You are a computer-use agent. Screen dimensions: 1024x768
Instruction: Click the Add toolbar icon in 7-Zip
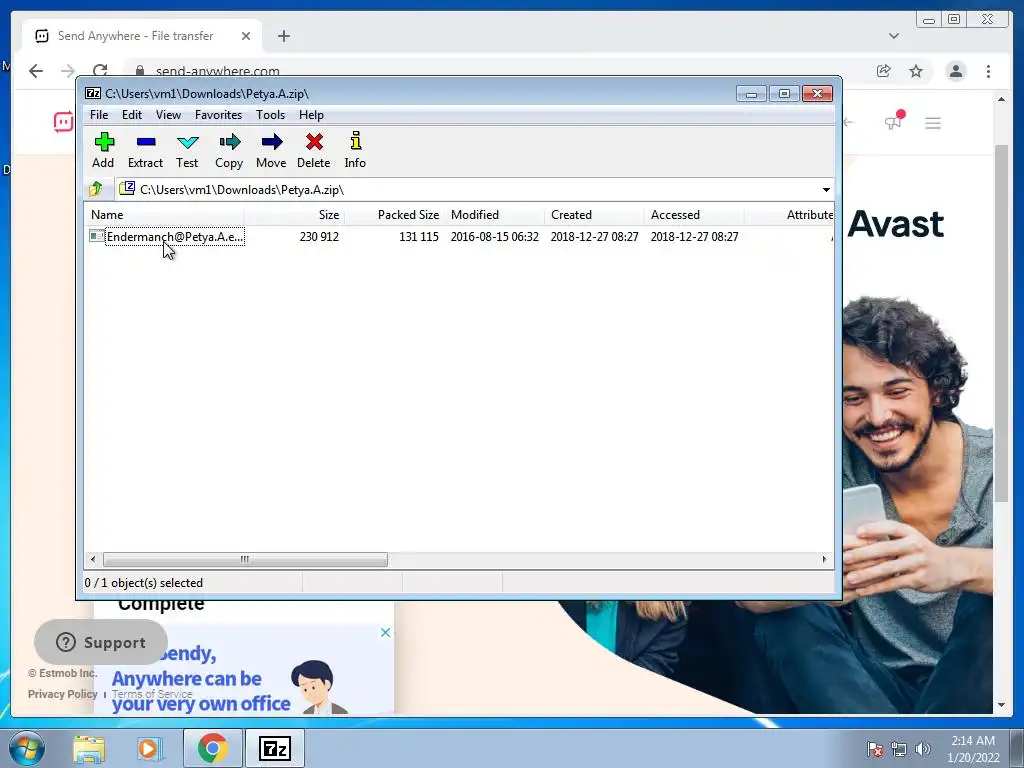tap(103, 150)
